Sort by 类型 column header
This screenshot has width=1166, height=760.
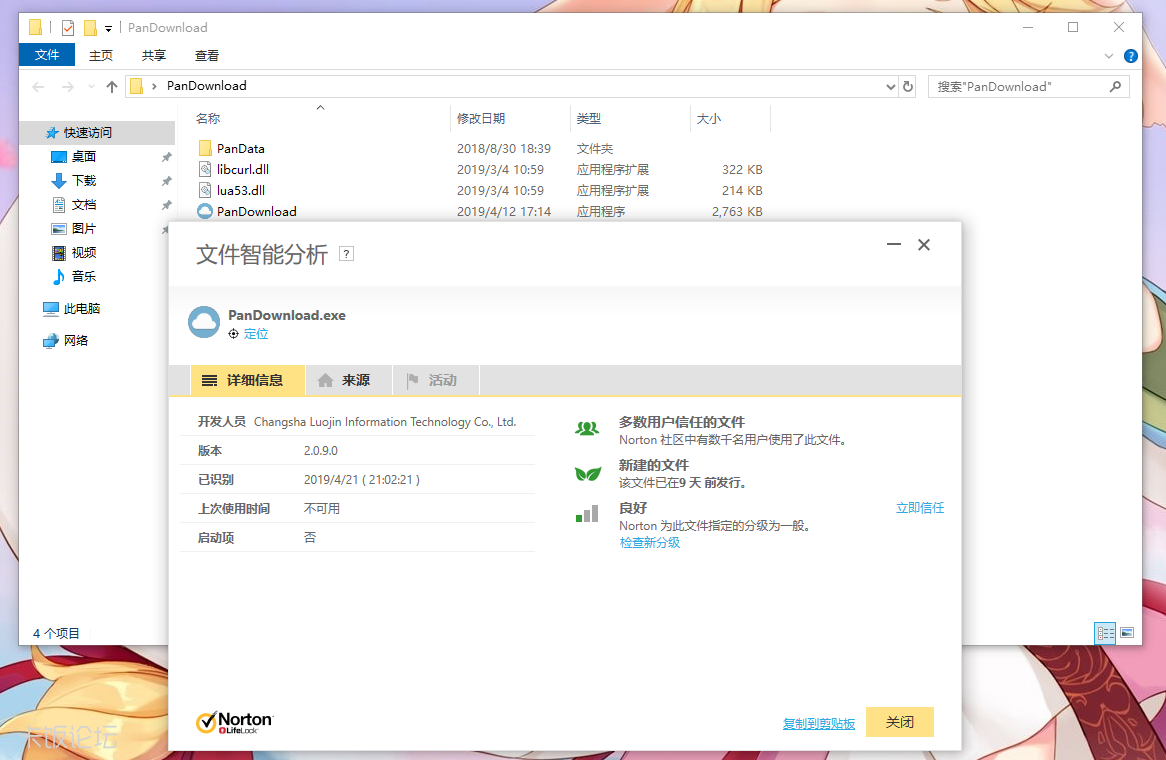click(589, 118)
